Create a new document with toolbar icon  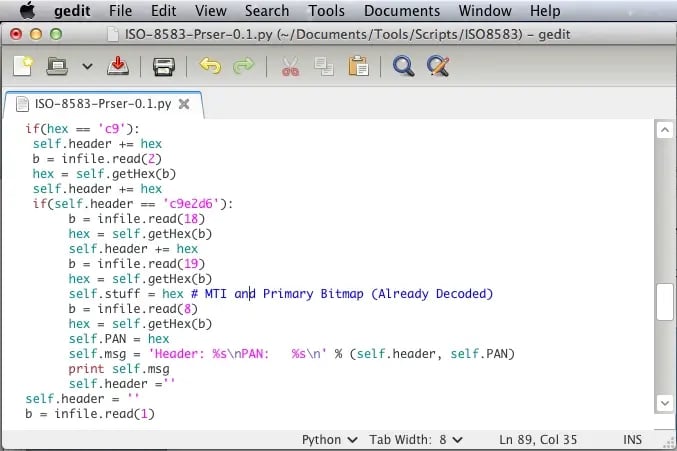click(x=23, y=67)
